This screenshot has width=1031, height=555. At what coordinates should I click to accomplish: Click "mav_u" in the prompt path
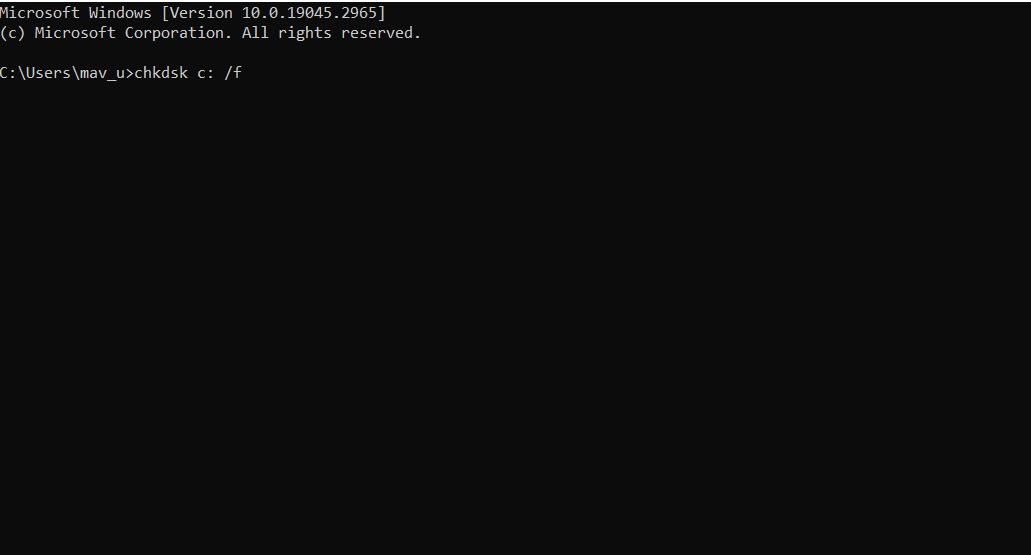point(102,74)
